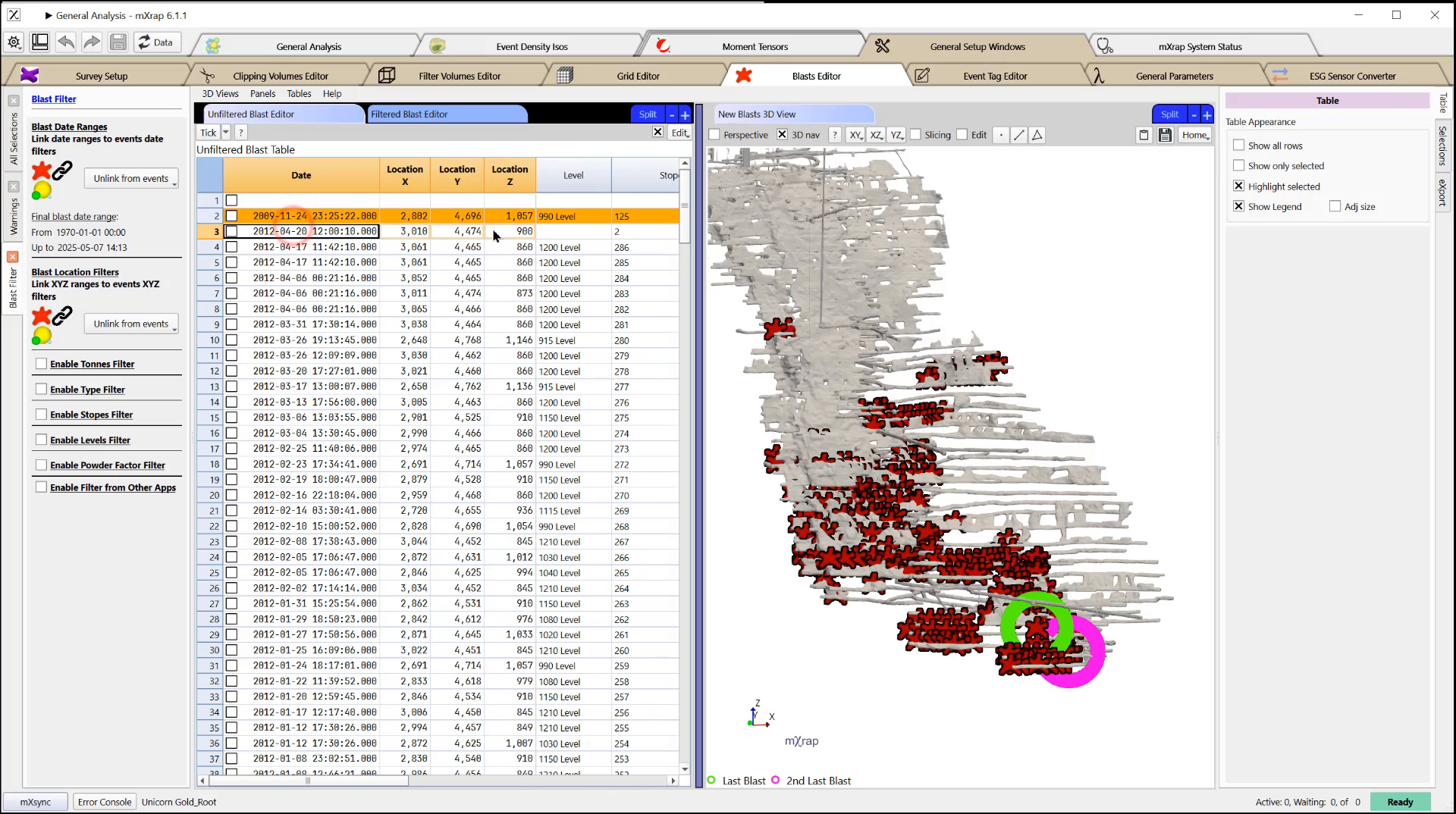The height and width of the screenshot is (814, 1456).
Task: Select the triangle/polygon tool in 3D view
Action: (1037, 135)
